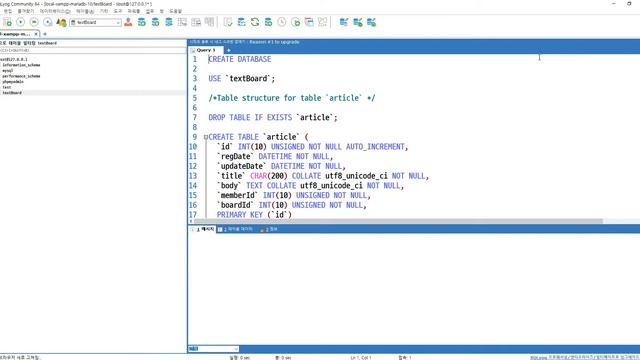Switch to the 1 메시지 result tab
The image size is (640, 360).
point(202,229)
